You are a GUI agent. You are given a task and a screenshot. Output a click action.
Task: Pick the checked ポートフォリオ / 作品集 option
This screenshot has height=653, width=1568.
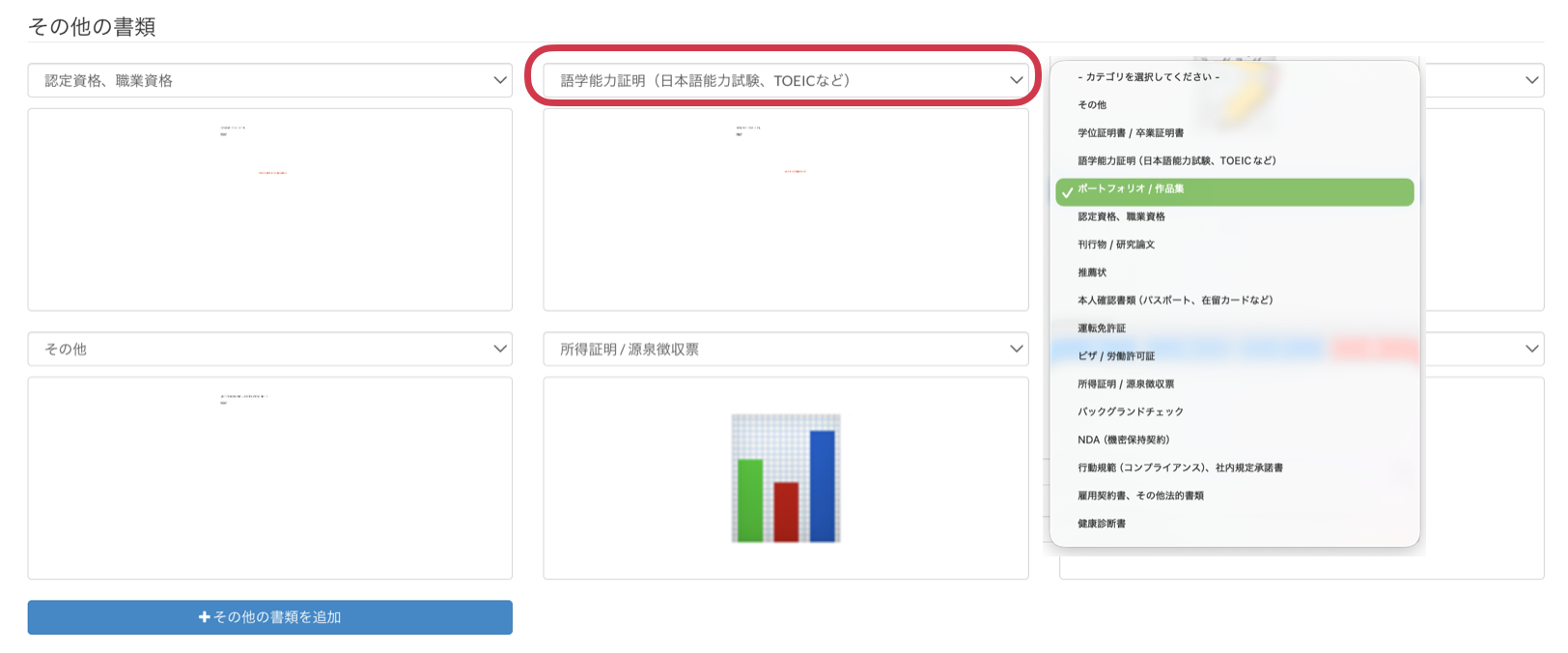[x=1131, y=189]
